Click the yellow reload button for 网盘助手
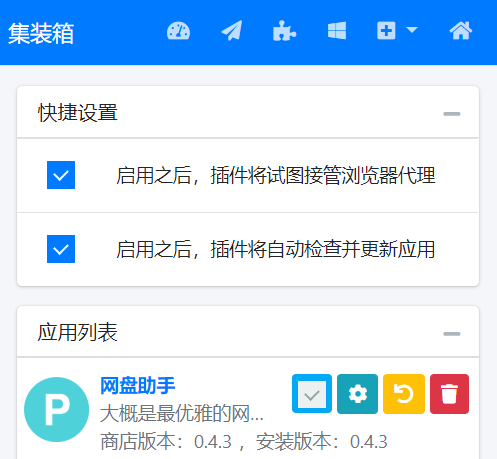 tap(404, 394)
